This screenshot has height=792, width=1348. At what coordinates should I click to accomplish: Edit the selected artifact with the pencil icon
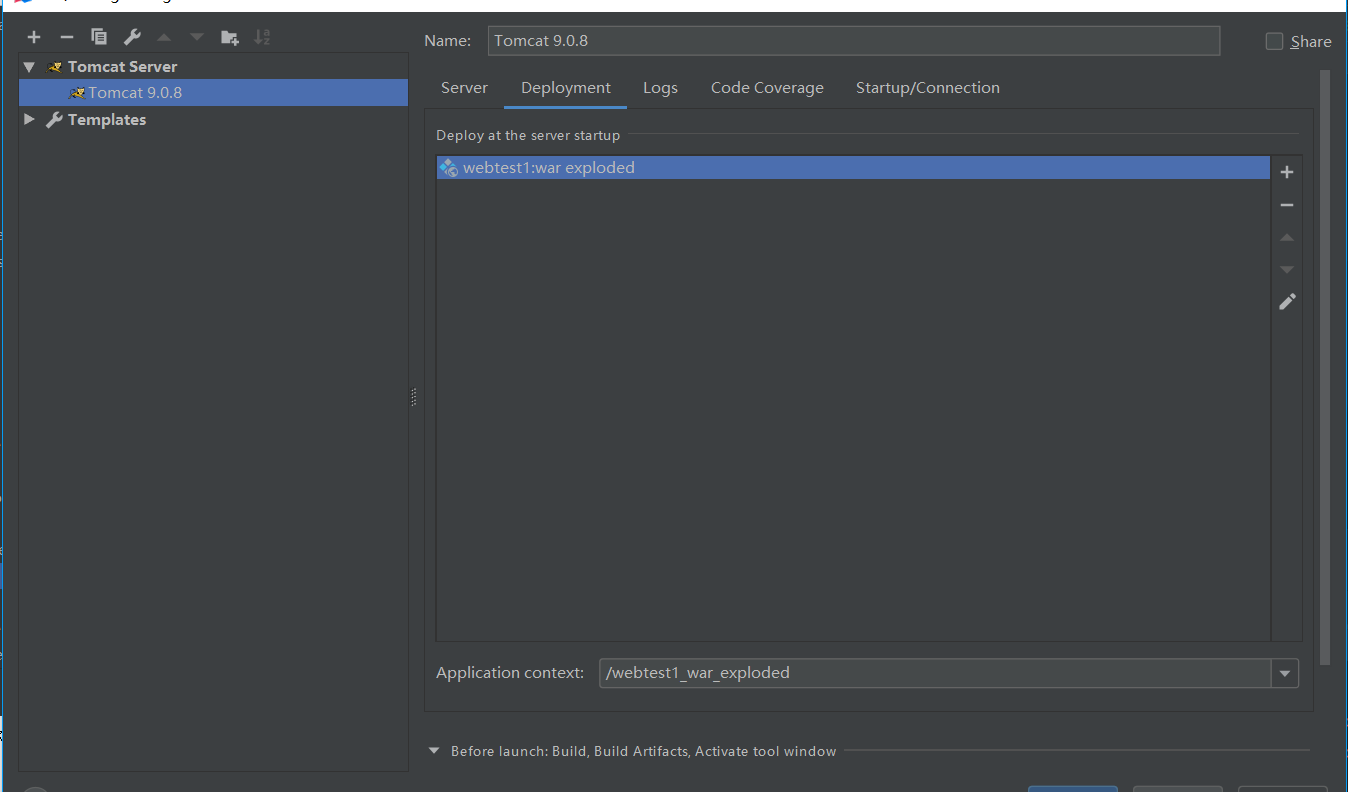pyautogui.click(x=1287, y=301)
